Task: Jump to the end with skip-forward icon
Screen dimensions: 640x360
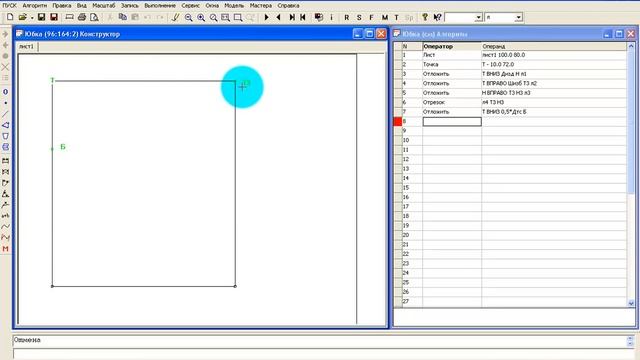Action: point(291,17)
